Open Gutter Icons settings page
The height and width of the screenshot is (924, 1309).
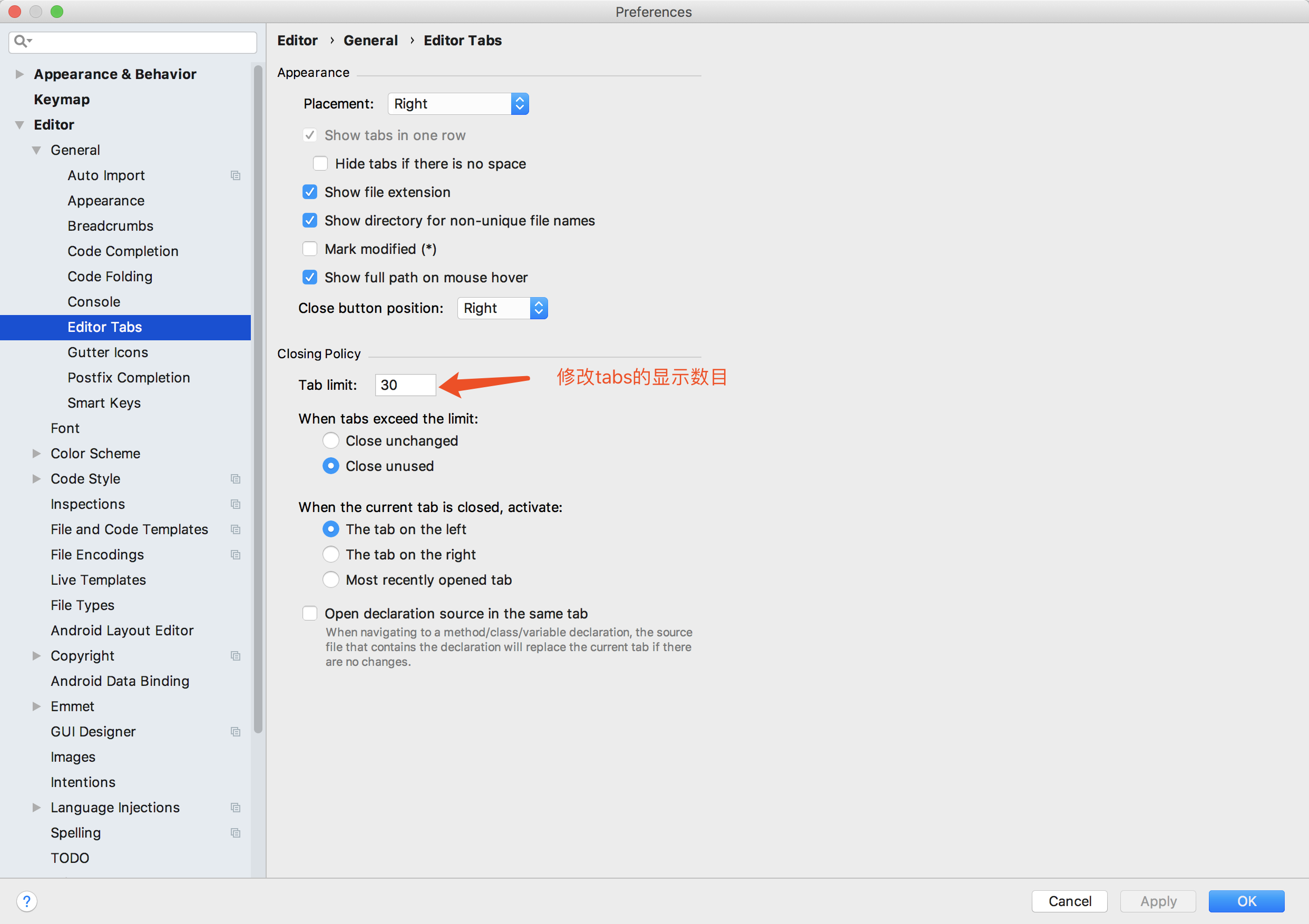(107, 352)
